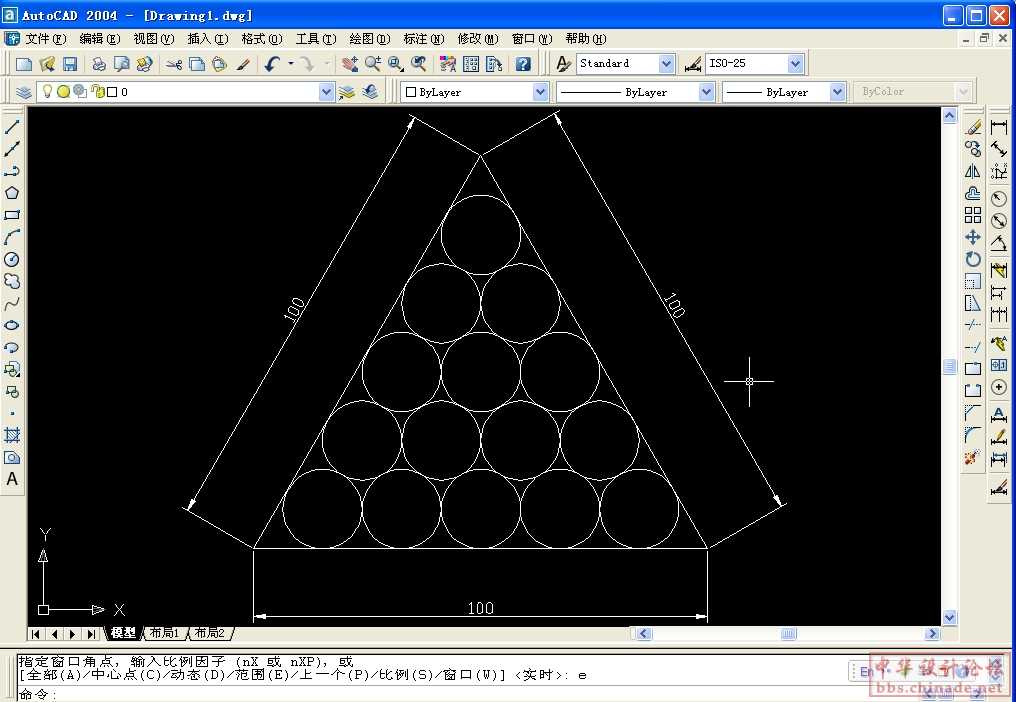Click the Angular Dimension tool
Image resolution: width=1016 pixels, height=702 pixels.
point(999,243)
